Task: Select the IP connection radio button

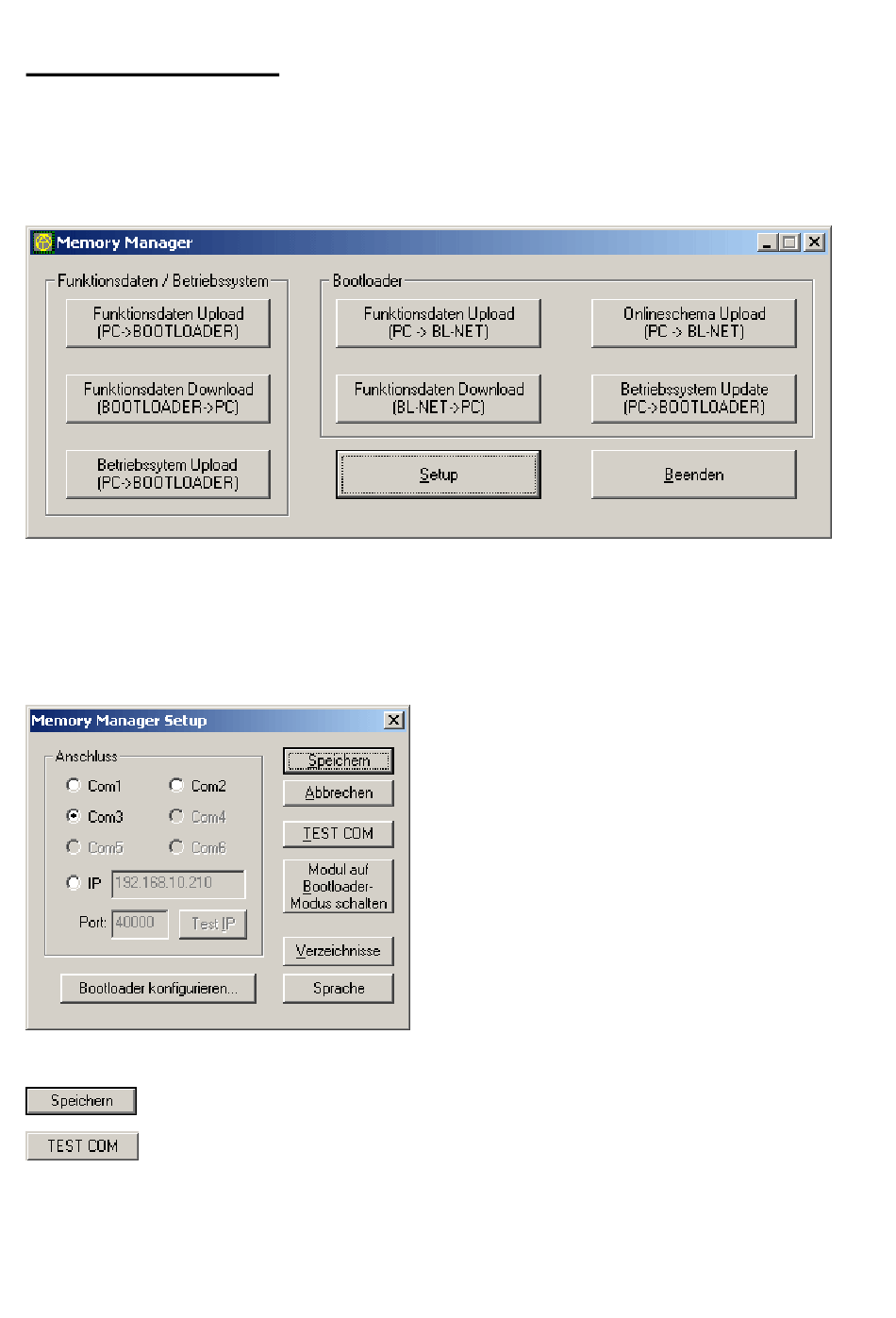Action: click(x=74, y=883)
